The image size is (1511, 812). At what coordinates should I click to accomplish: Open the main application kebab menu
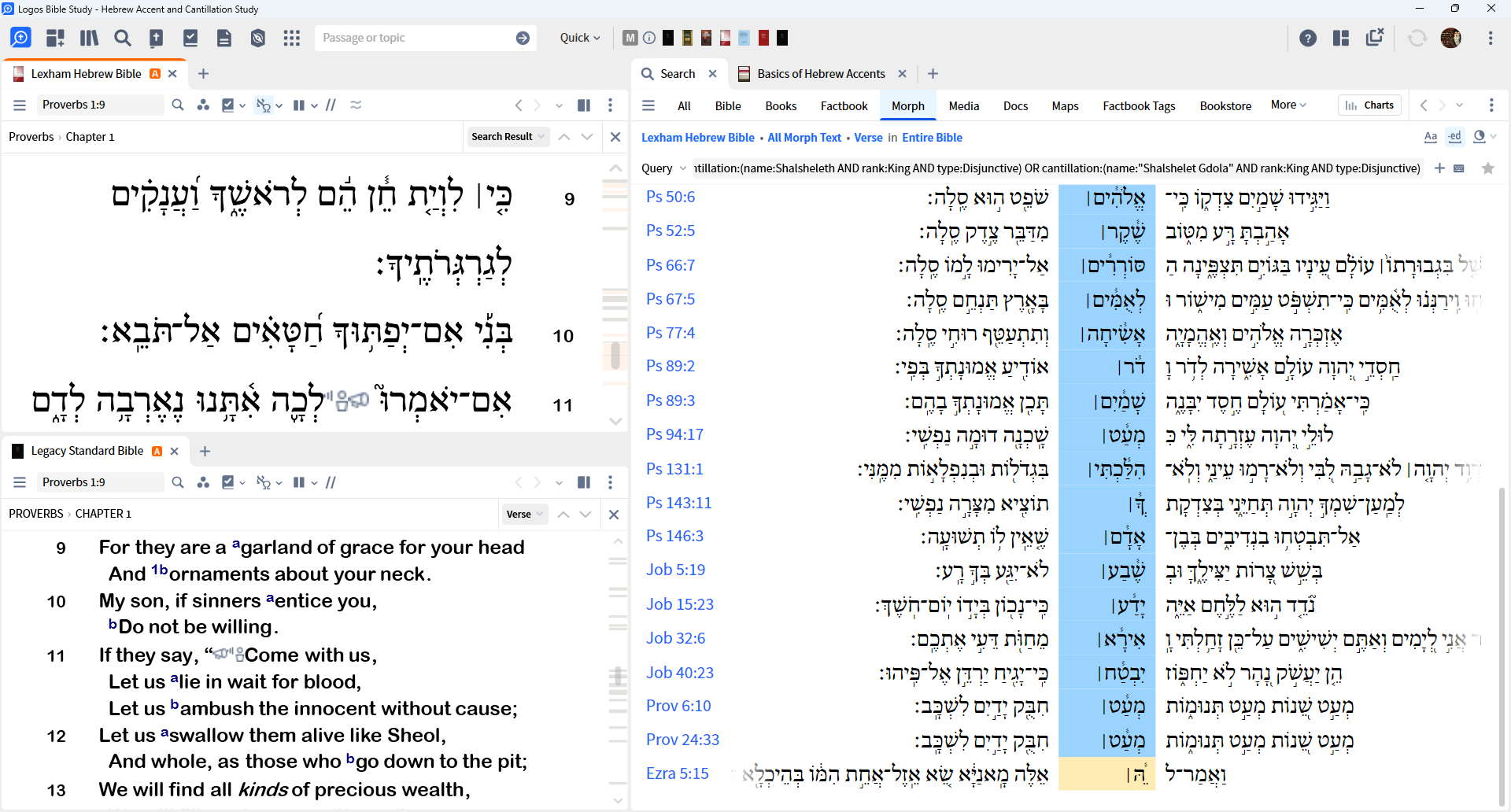pyautogui.click(x=1491, y=38)
